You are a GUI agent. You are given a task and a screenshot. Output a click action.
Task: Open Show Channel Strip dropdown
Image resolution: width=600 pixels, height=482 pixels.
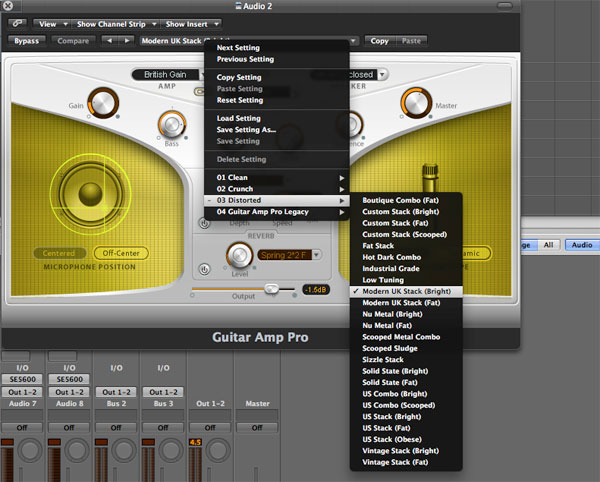(115, 24)
